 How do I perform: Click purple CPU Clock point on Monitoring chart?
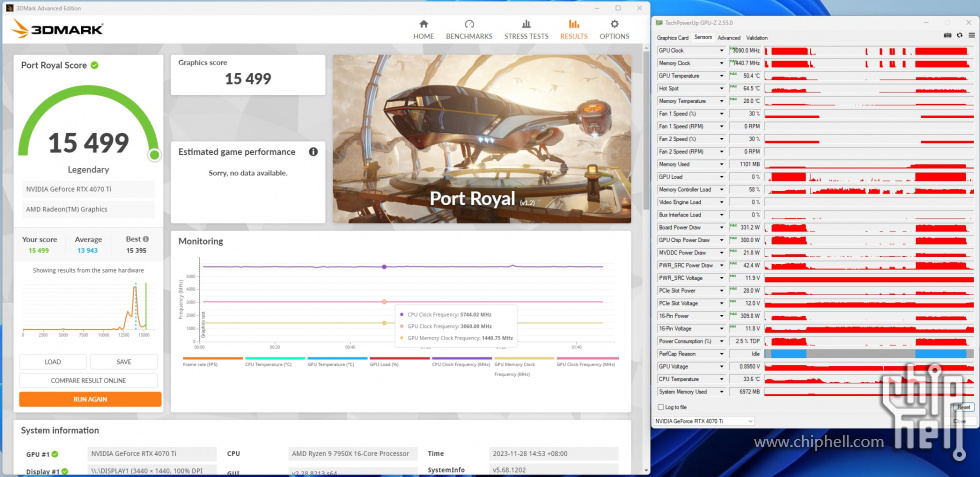[x=384, y=267]
